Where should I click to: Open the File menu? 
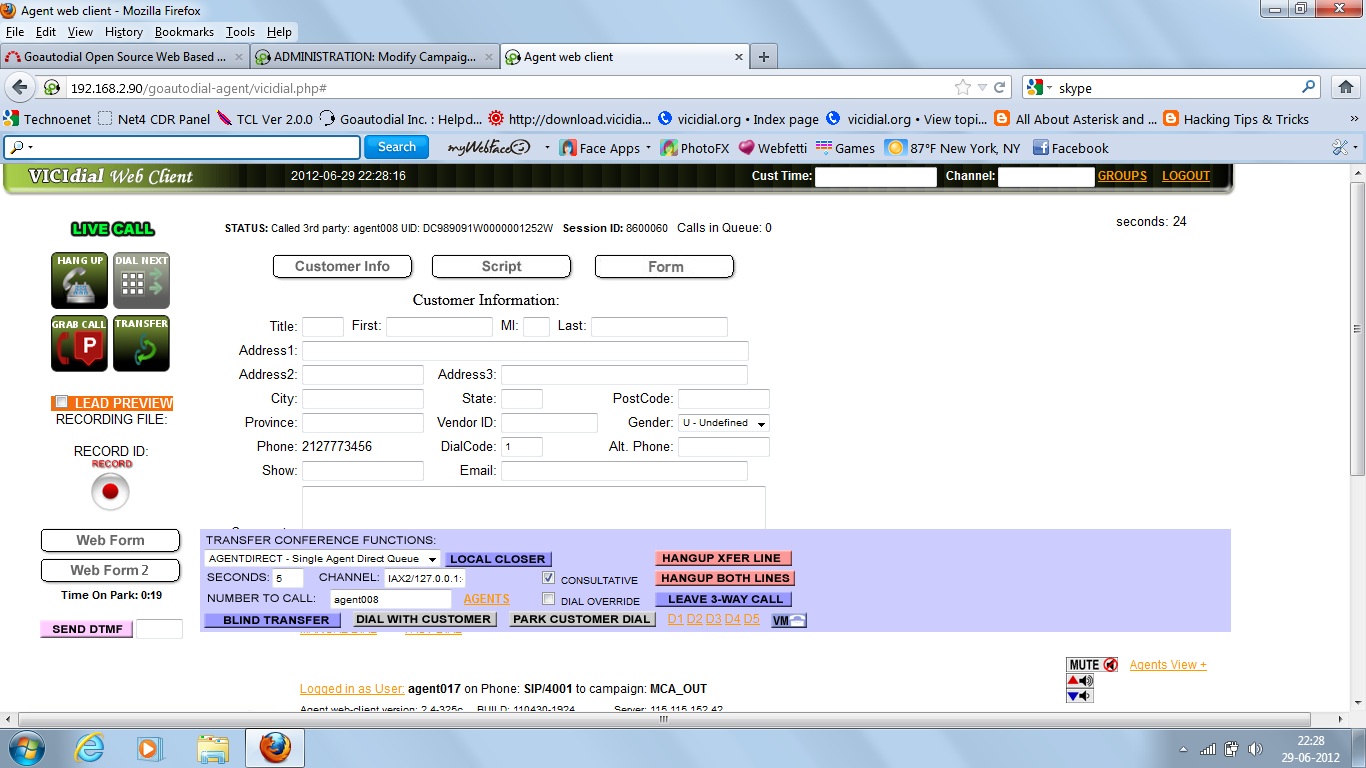pos(15,32)
